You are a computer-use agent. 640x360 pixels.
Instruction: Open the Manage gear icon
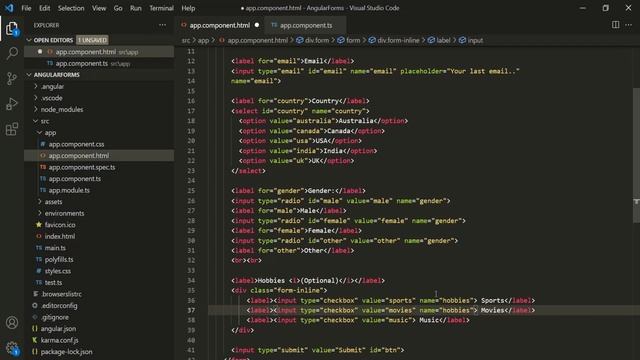(12, 348)
